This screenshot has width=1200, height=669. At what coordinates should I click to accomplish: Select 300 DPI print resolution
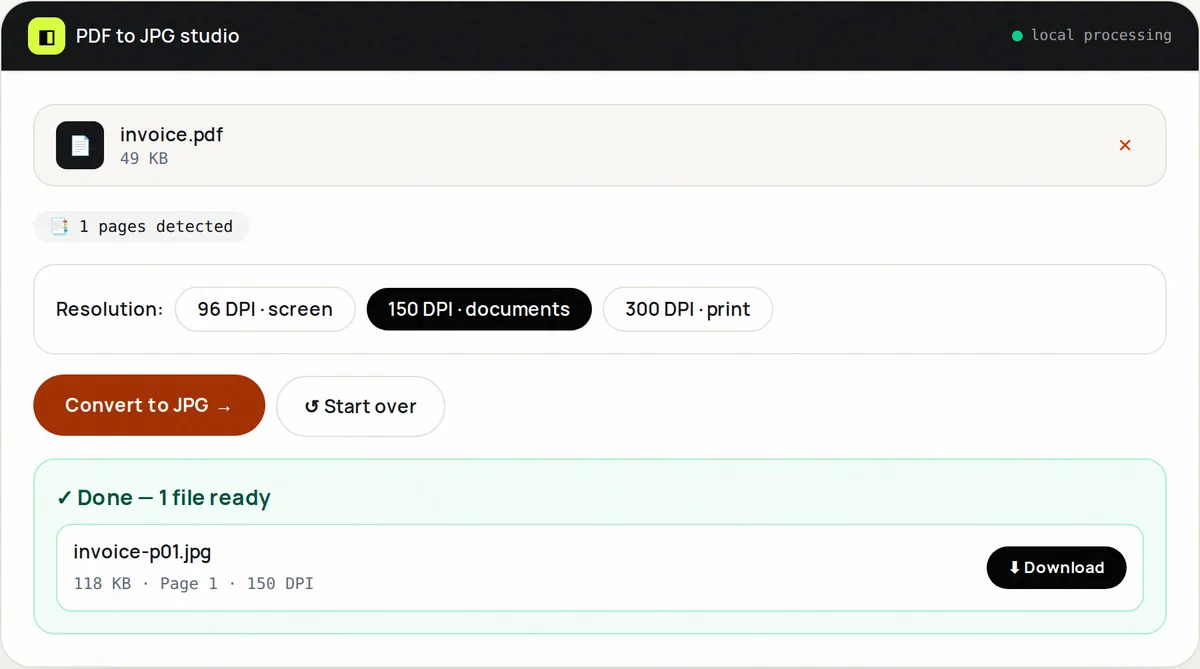(x=688, y=309)
